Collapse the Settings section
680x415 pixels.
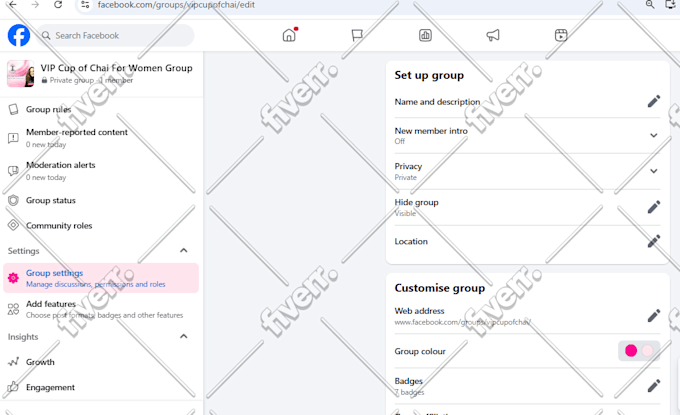(183, 250)
